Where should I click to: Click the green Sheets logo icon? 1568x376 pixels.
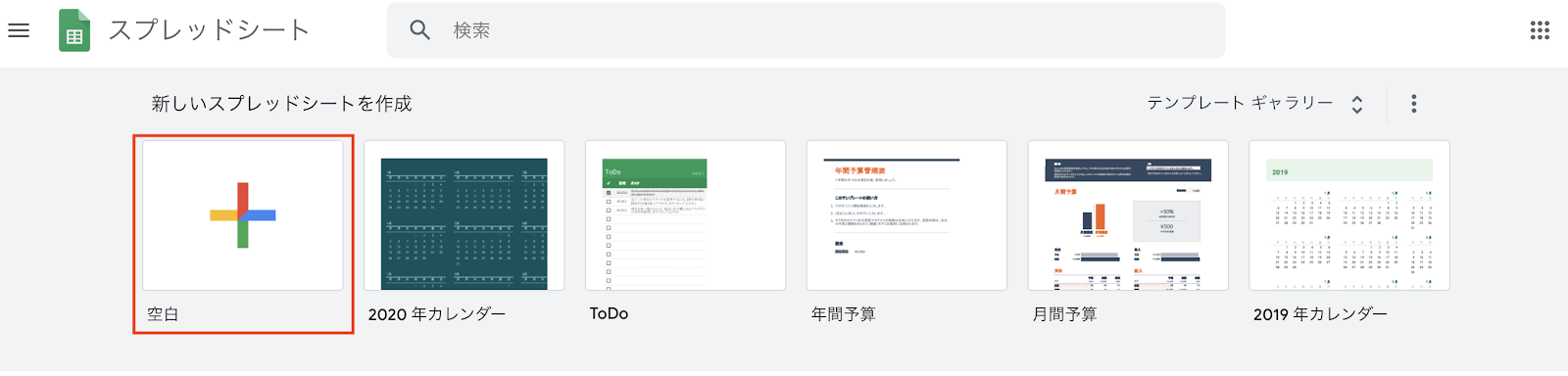point(74,30)
